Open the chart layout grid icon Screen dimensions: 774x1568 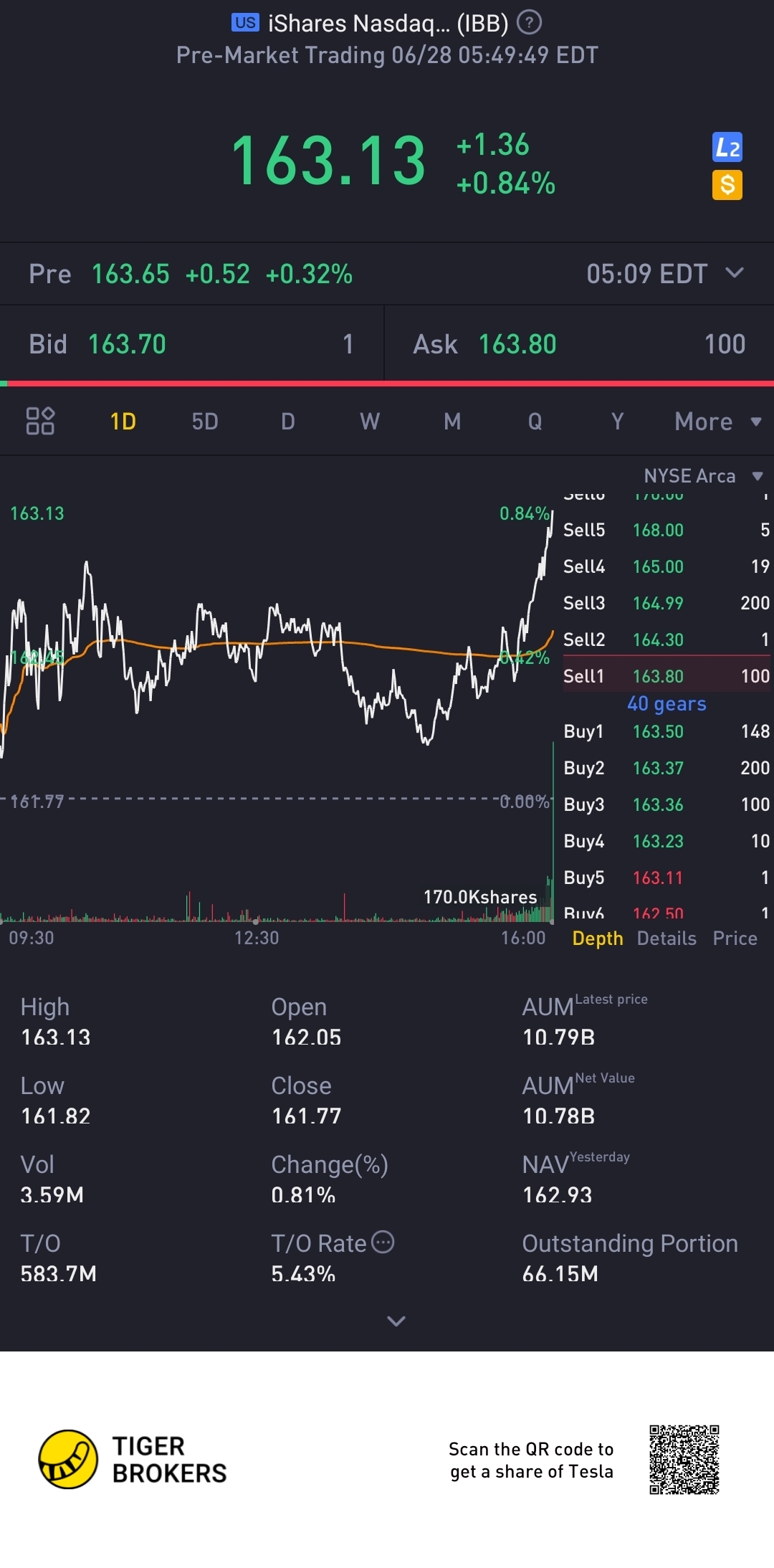click(x=40, y=421)
